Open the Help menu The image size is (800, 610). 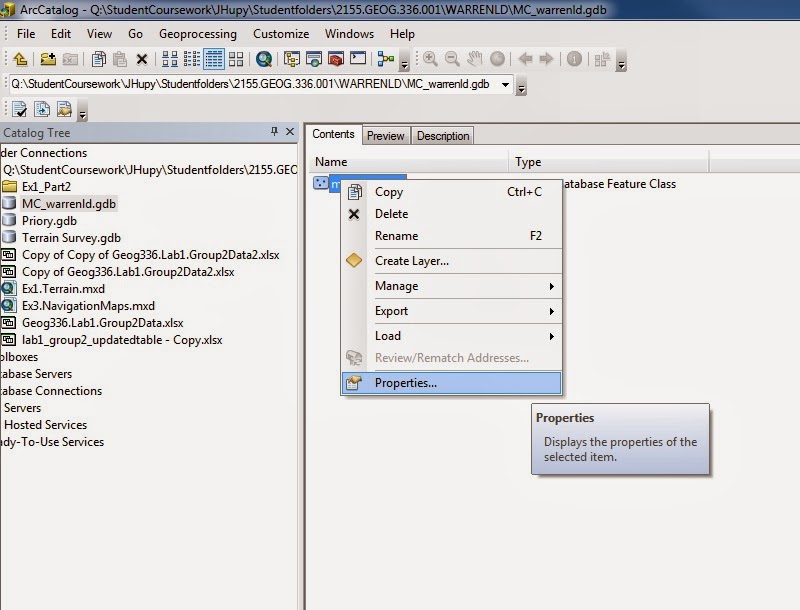coord(402,34)
